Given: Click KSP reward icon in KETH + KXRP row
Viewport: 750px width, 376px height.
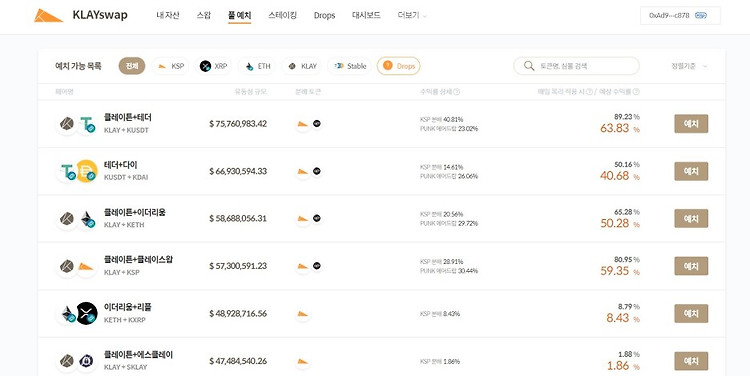Looking at the screenshot, I should coord(302,313).
